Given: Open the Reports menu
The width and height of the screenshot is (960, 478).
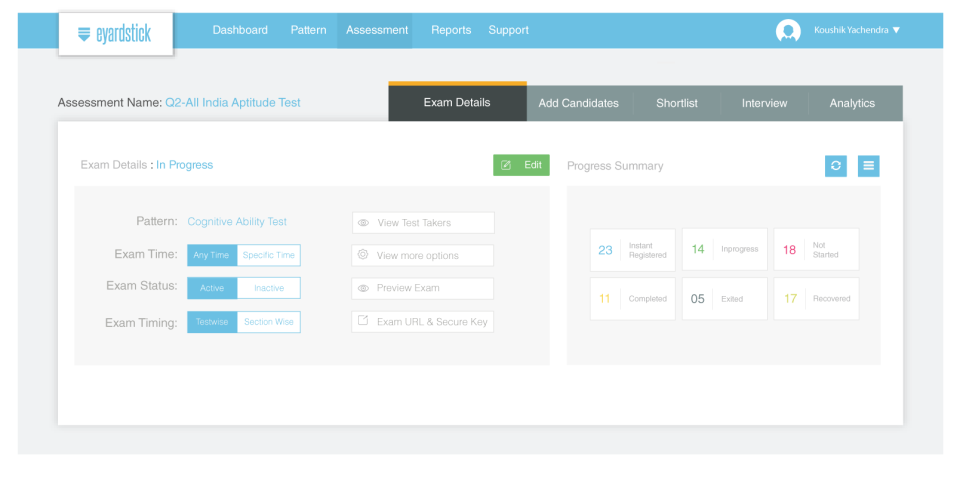Looking at the screenshot, I should (451, 30).
